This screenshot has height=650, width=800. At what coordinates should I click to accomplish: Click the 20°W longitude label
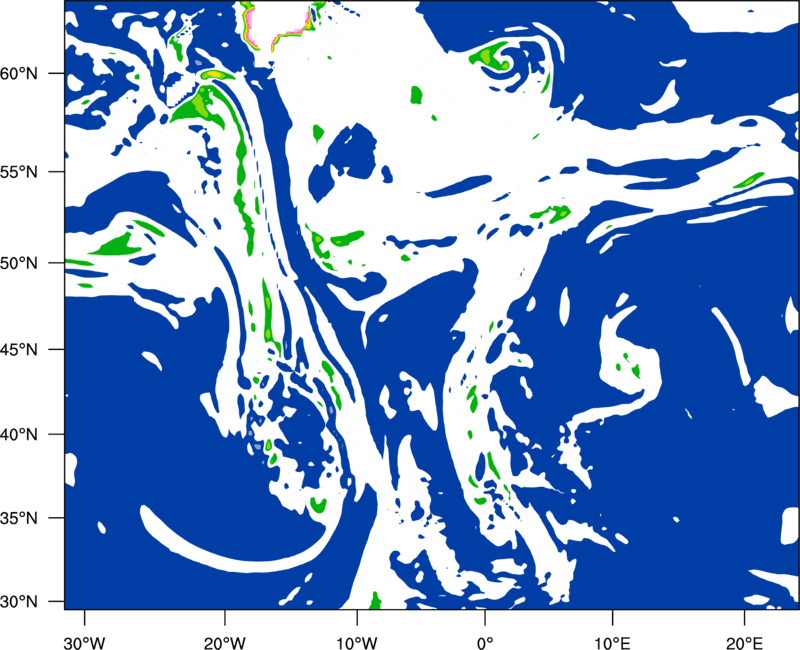click(x=224, y=643)
